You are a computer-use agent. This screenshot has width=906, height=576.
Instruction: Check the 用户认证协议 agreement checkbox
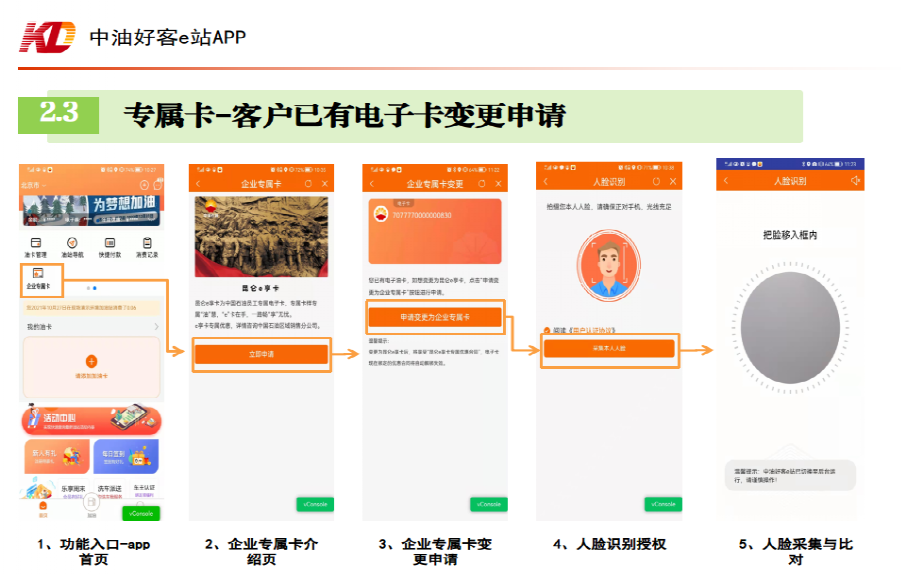click(x=546, y=330)
